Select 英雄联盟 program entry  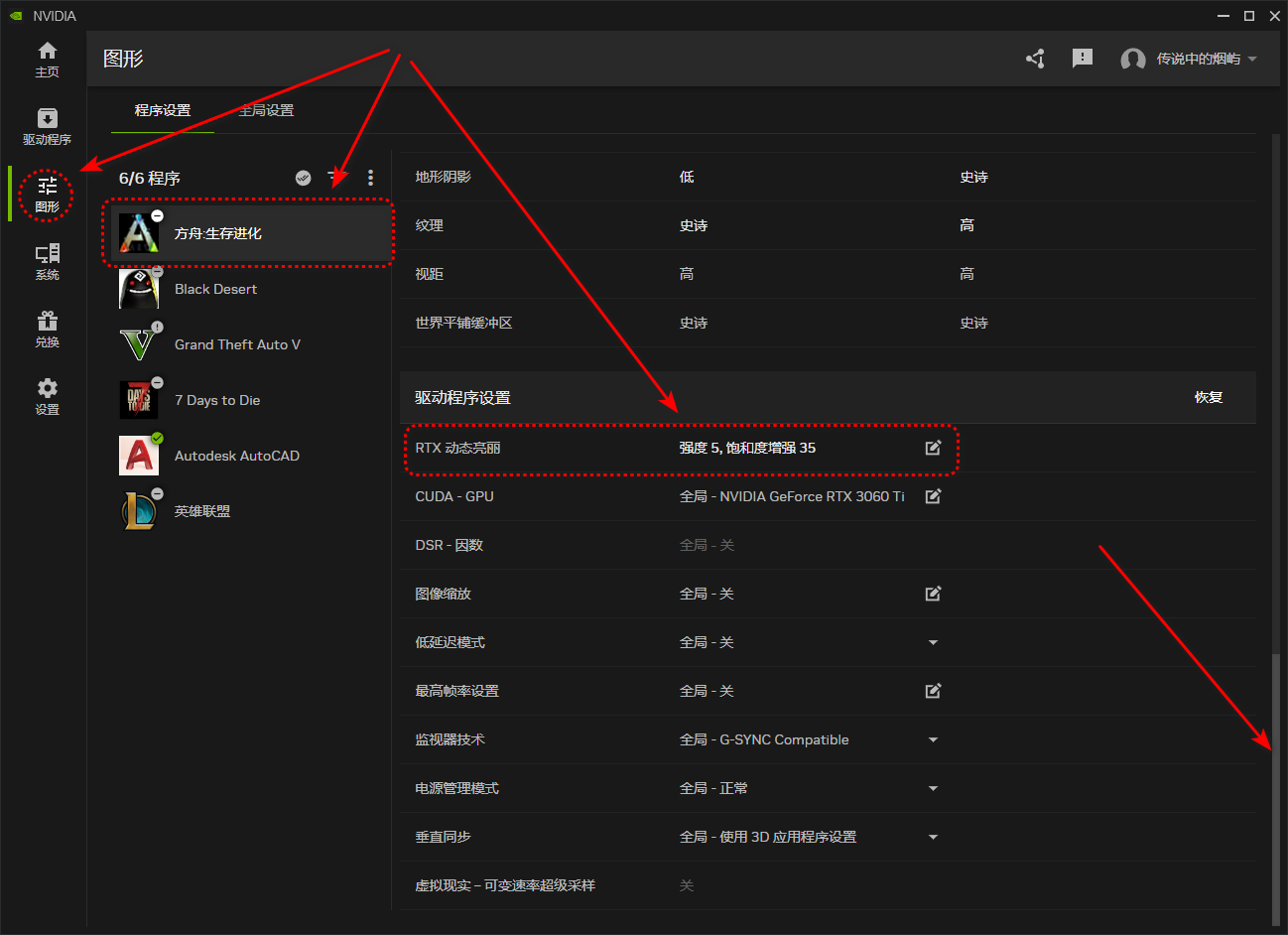249,511
